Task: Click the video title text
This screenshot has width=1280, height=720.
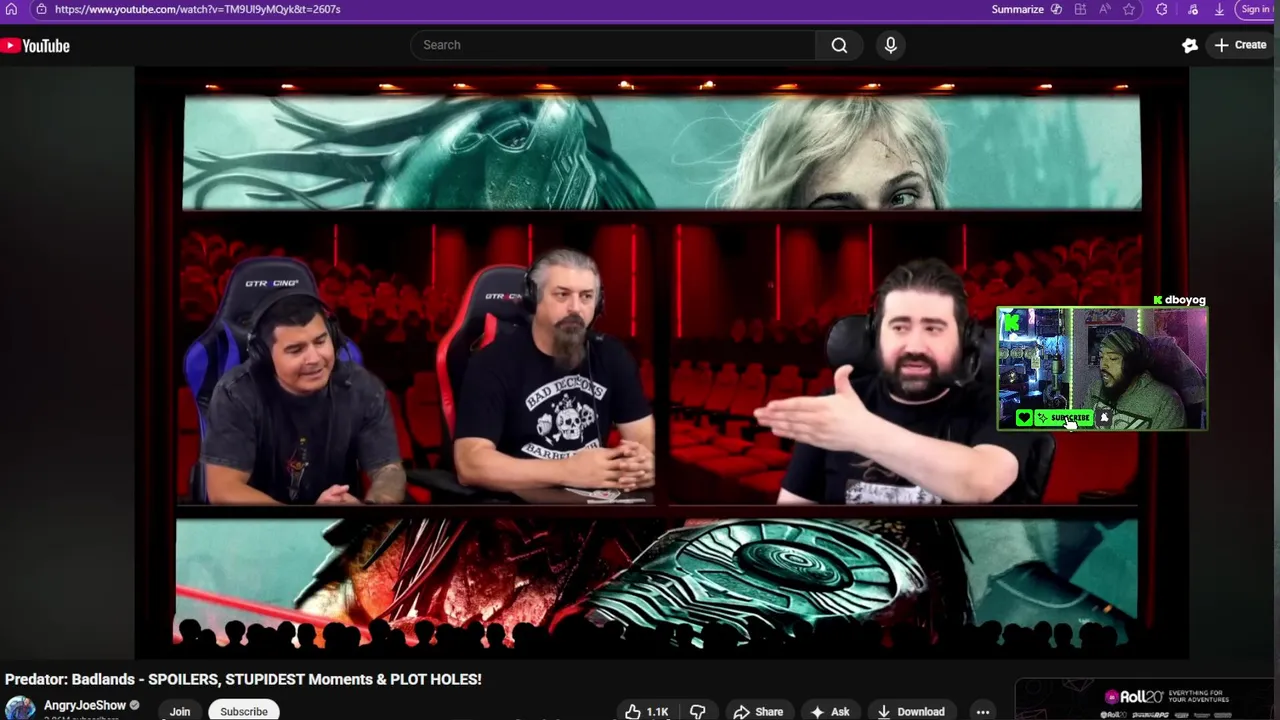Action: (x=243, y=679)
